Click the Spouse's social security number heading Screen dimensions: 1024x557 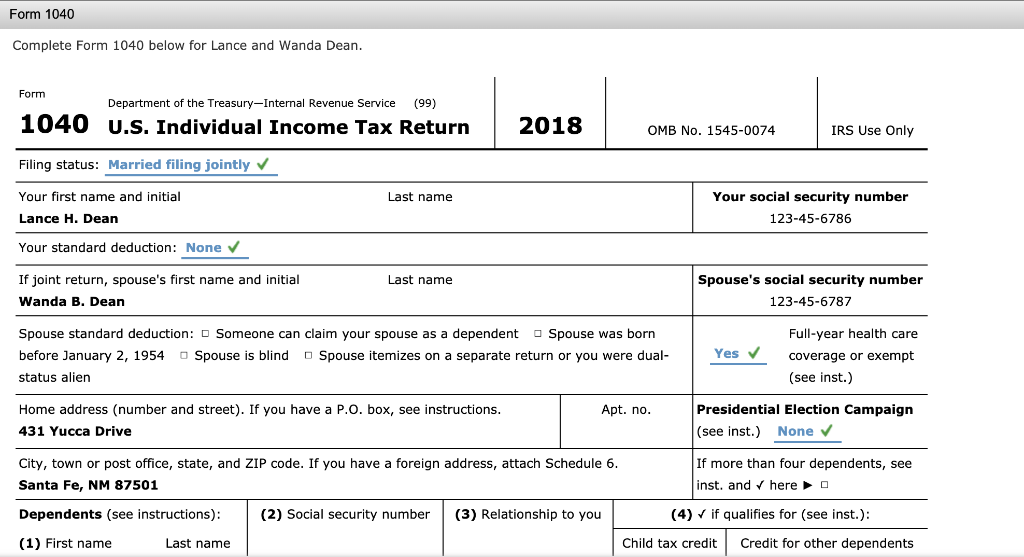(x=810, y=280)
